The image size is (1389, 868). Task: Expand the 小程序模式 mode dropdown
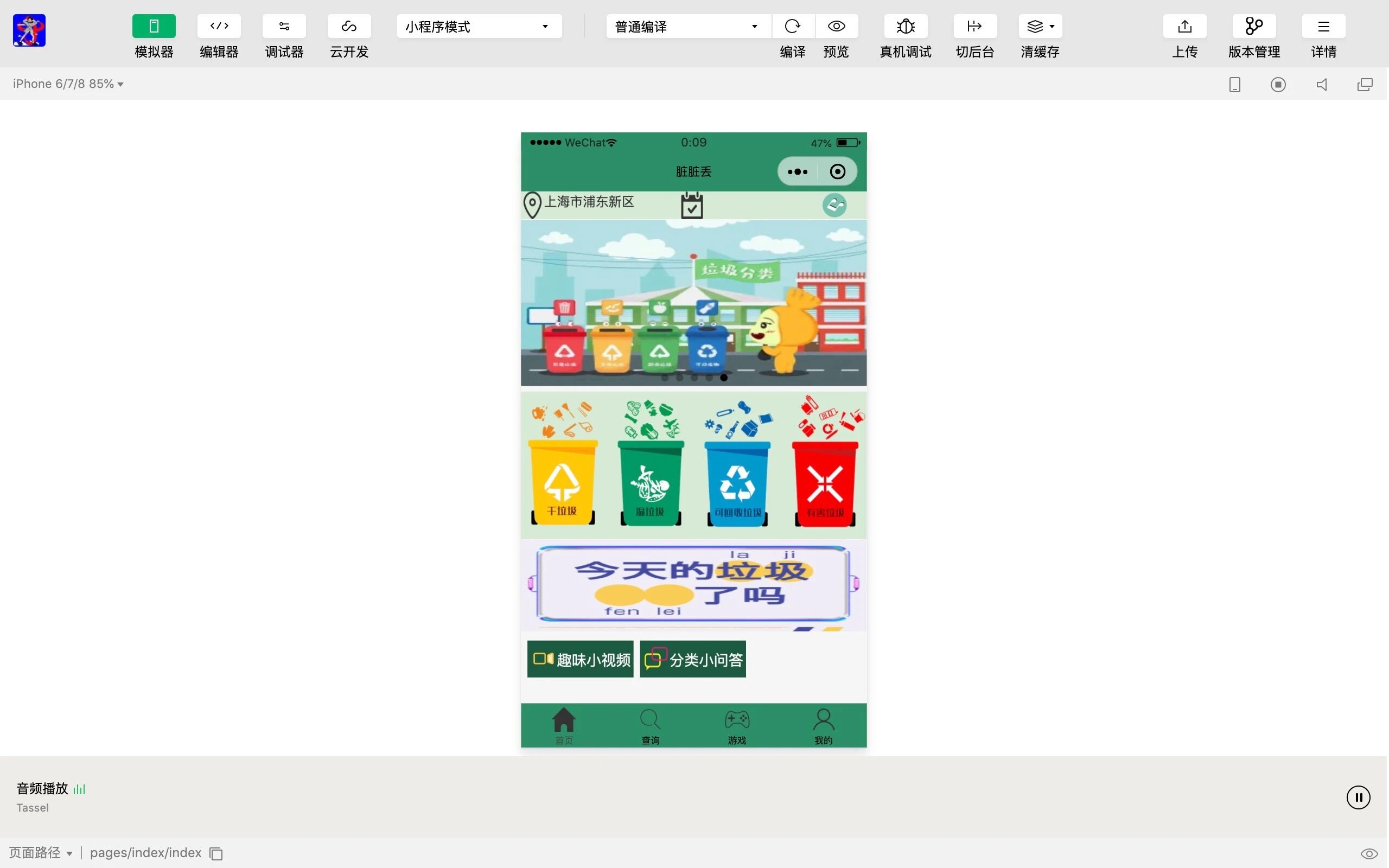pyautogui.click(x=479, y=27)
